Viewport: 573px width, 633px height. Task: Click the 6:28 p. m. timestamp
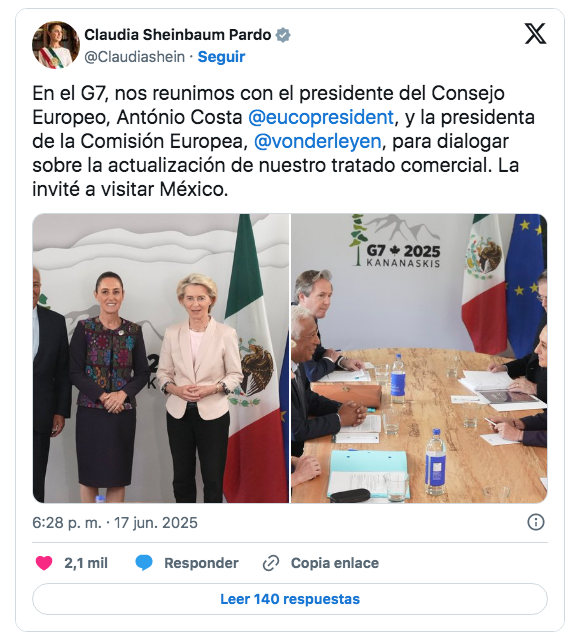point(67,523)
